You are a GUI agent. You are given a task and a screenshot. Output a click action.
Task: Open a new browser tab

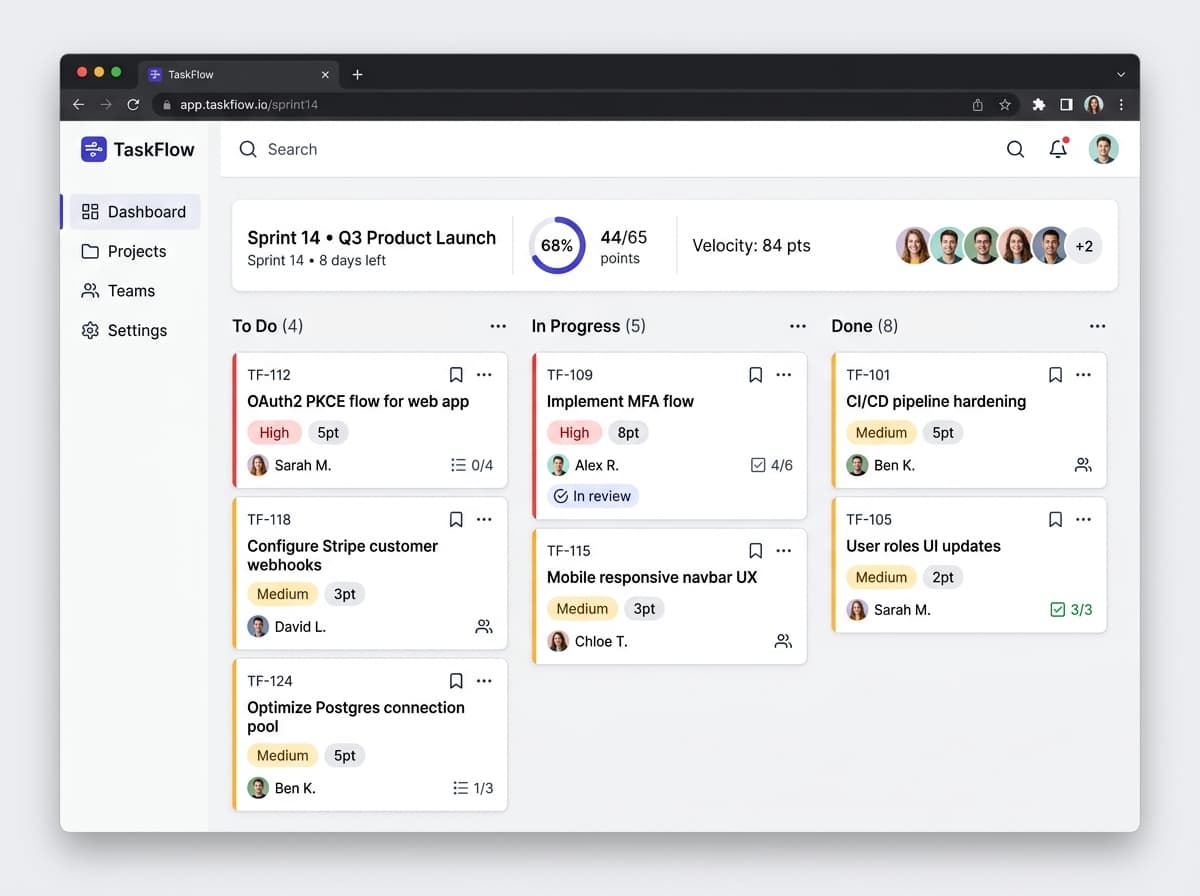[357, 74]
